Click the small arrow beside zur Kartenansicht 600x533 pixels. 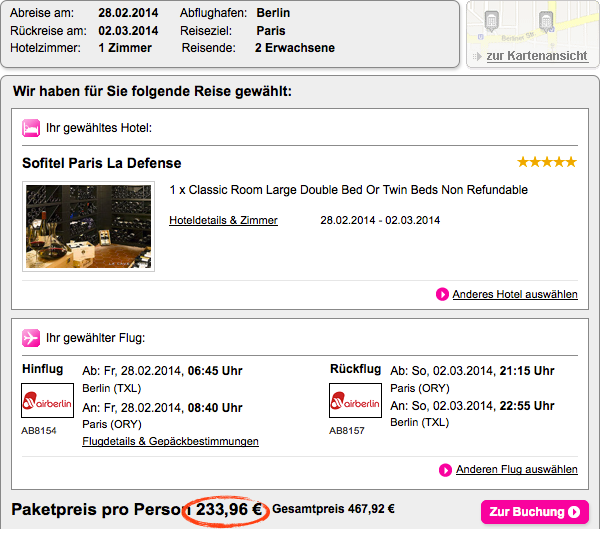477,57
